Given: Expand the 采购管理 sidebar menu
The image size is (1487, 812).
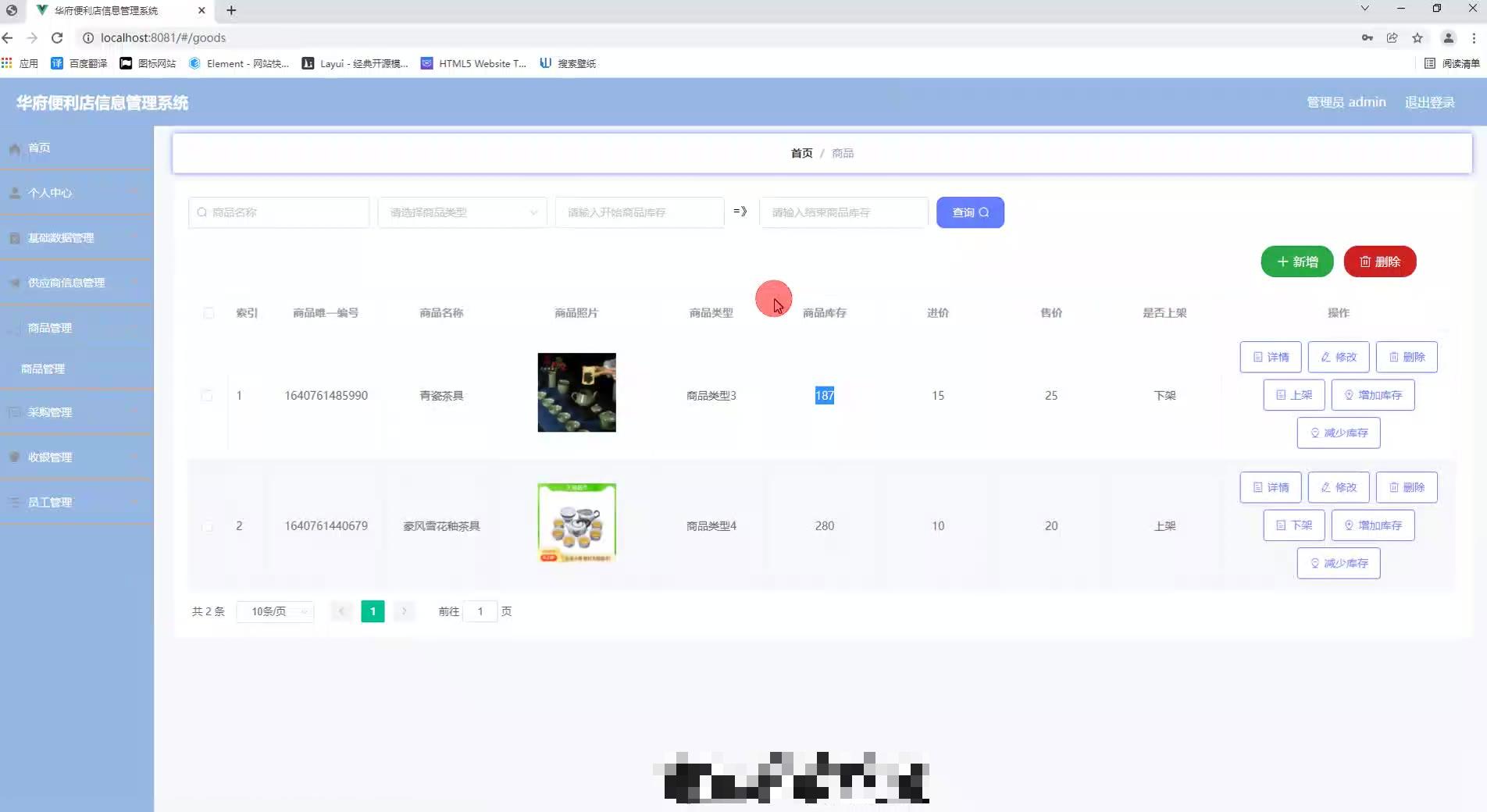Looking at the screenshot, I should 77,412.
